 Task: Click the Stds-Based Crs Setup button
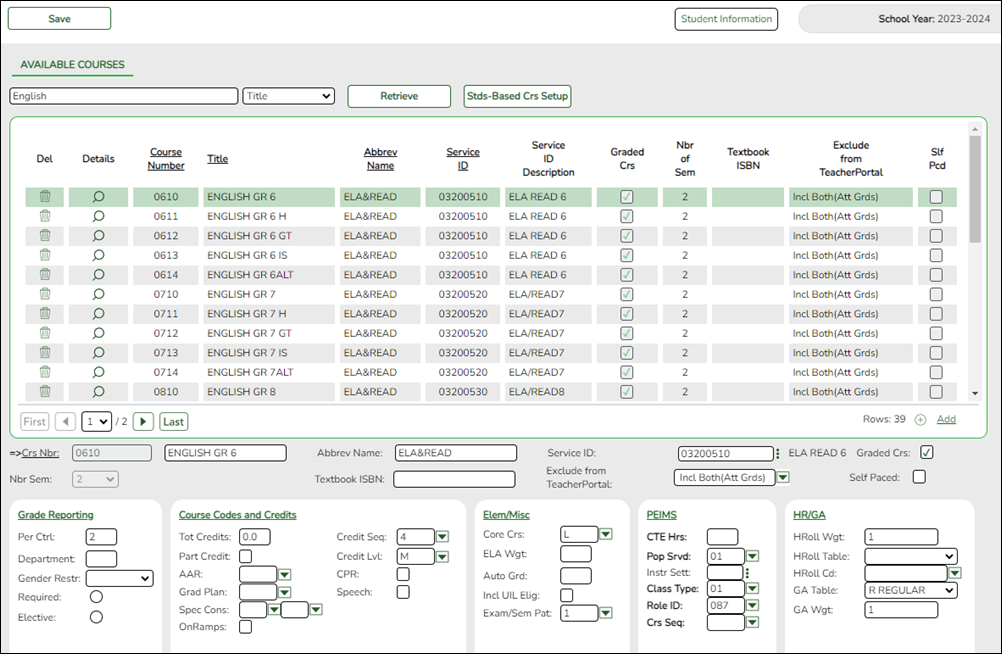tap(517, 96)
